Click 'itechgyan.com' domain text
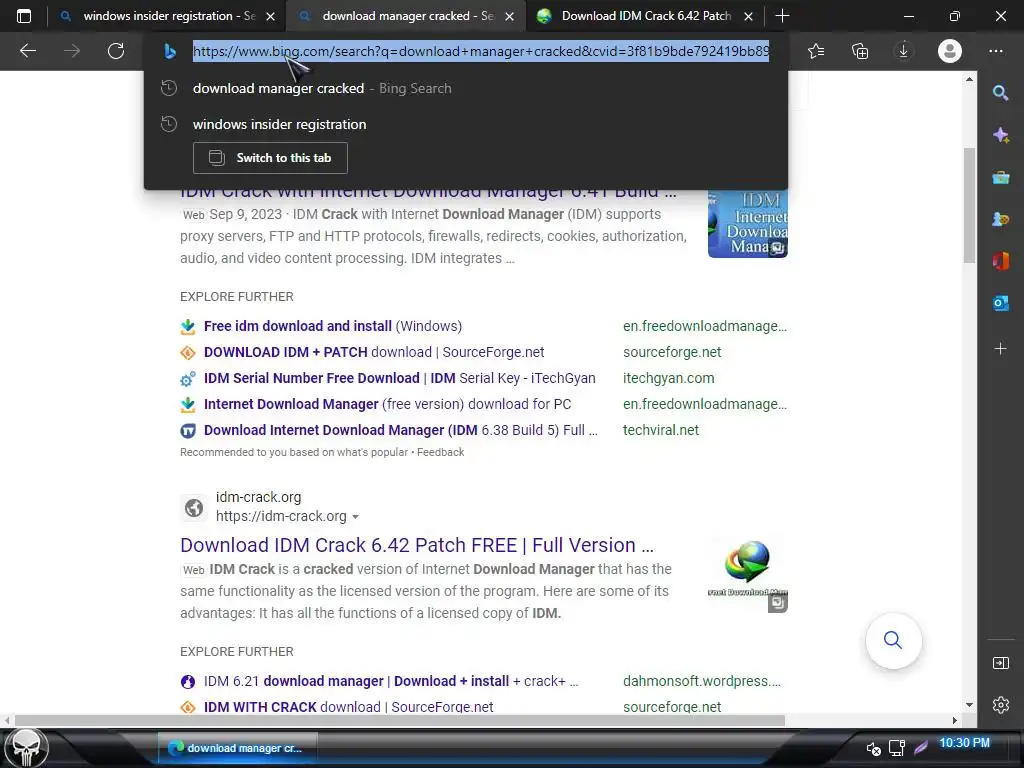This screenshot has width=1024, height=768. pyautogui.click(x=669, y=378)
